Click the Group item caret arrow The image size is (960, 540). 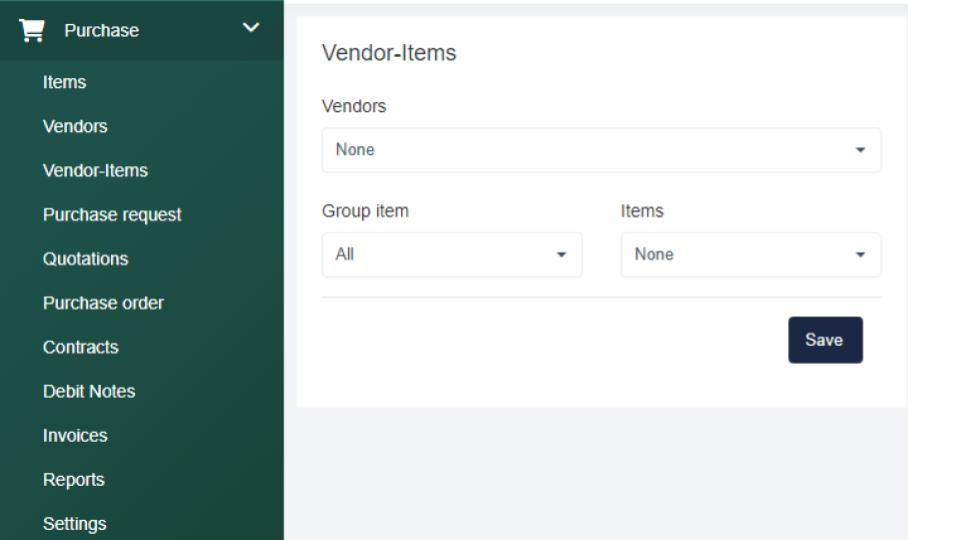pos(561,255)
